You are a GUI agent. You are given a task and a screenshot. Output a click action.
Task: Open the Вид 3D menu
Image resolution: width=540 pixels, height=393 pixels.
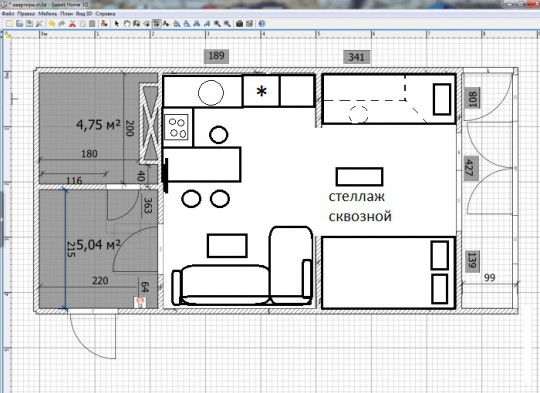pyautogui.click(x=84, y=14)
